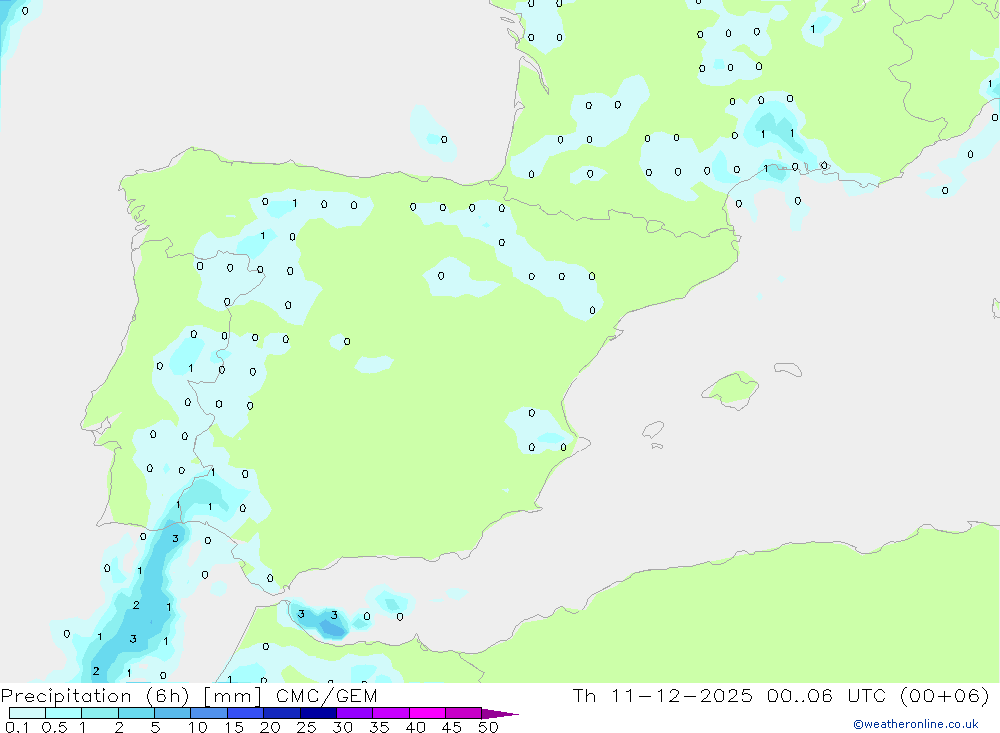Click the legend label '45'
Viewport: 1000px width, 733px height.
click(452, 727)
